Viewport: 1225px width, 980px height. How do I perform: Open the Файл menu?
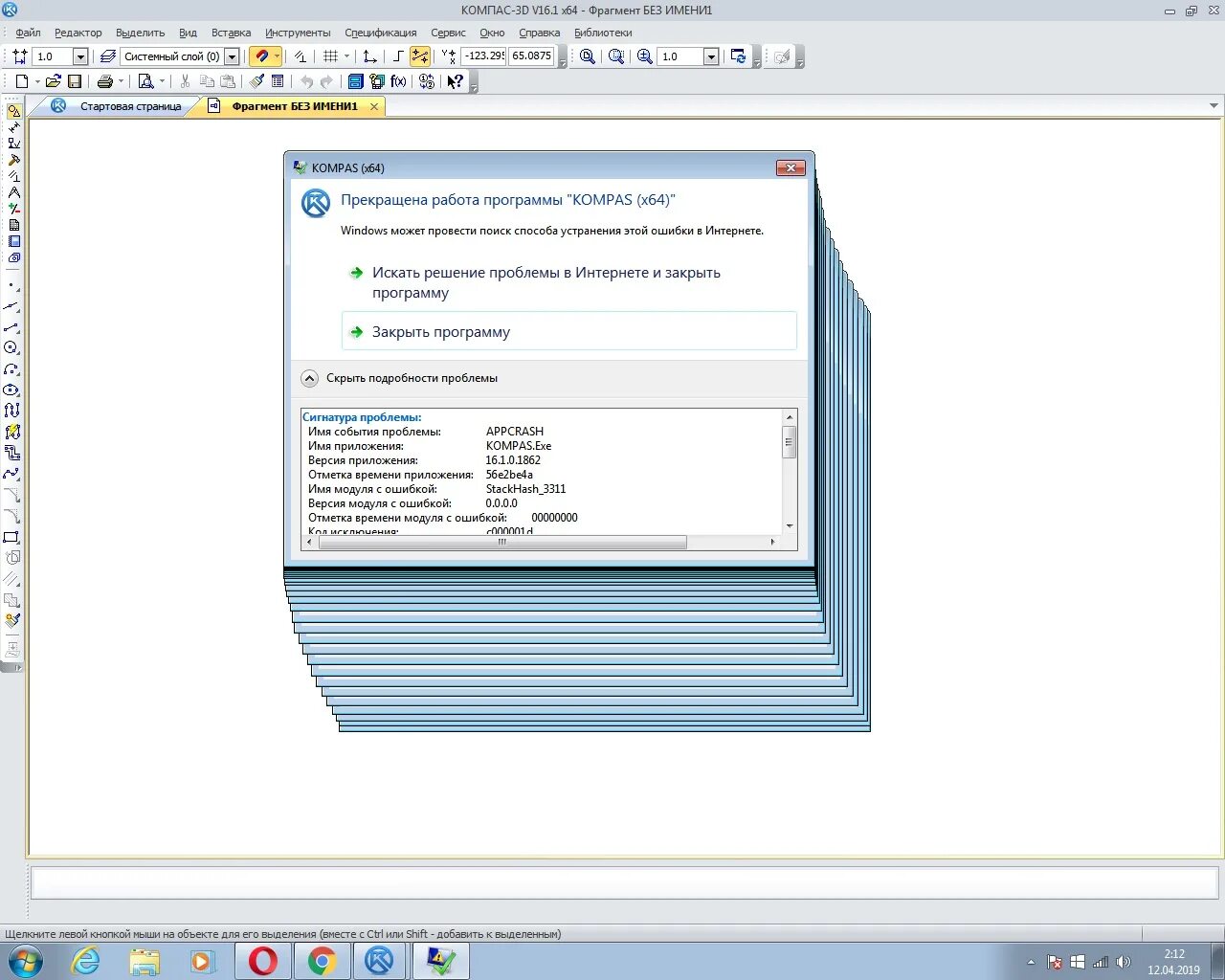click(x=28, y=33)
